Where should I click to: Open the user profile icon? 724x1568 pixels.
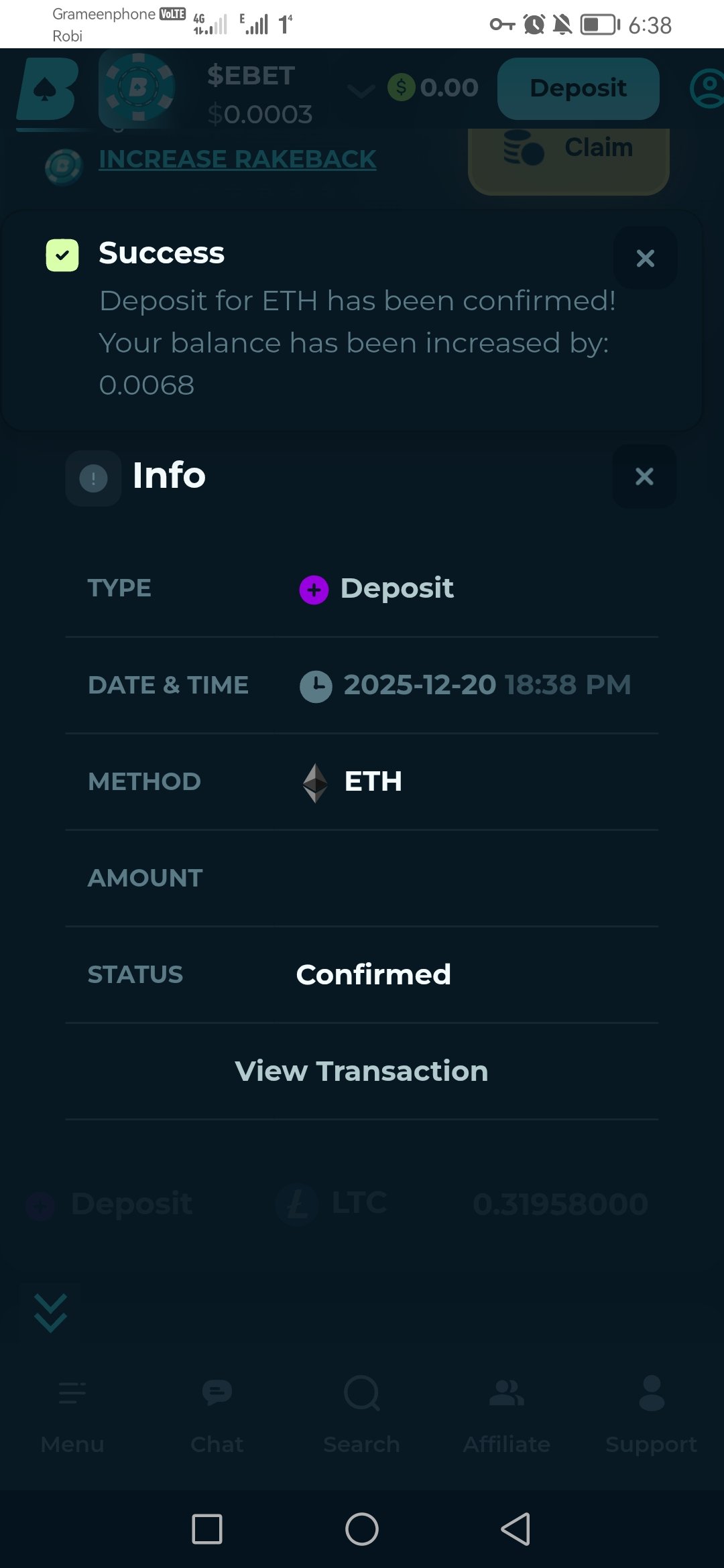707,88
